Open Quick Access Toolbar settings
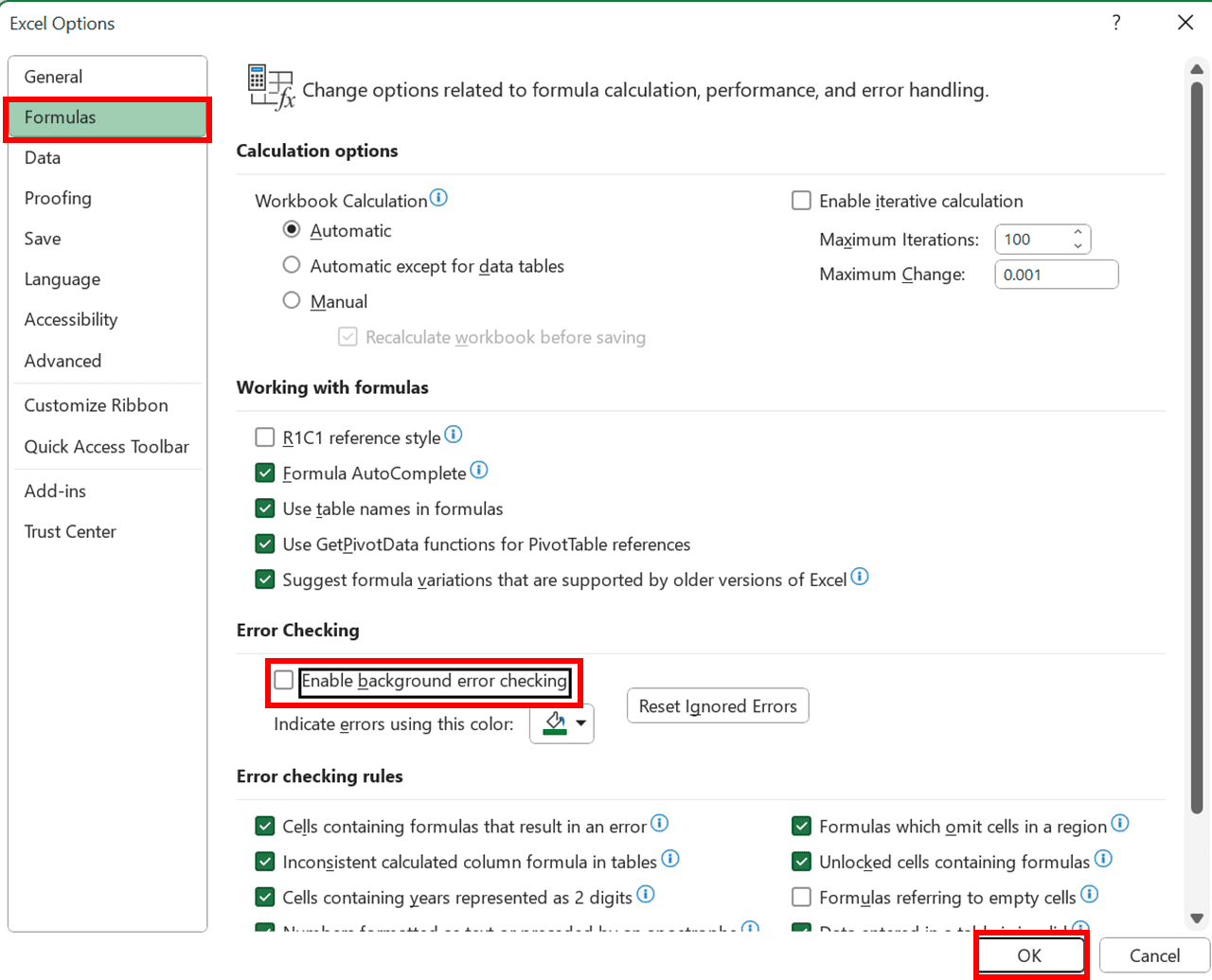This screenshot has width=1212, height=980. (x=107, y=447)
